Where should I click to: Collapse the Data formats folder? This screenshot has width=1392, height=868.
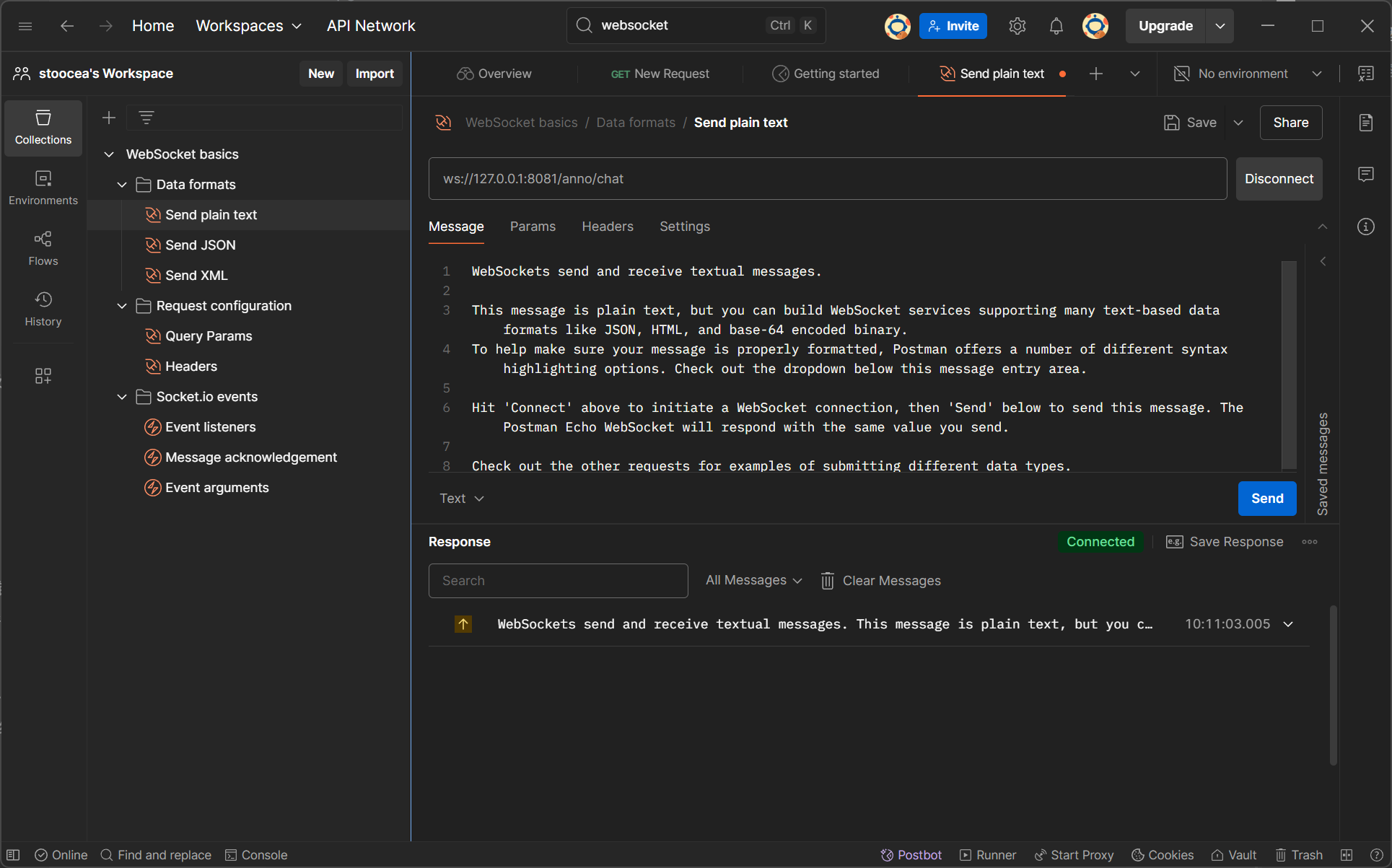[122, 185]
